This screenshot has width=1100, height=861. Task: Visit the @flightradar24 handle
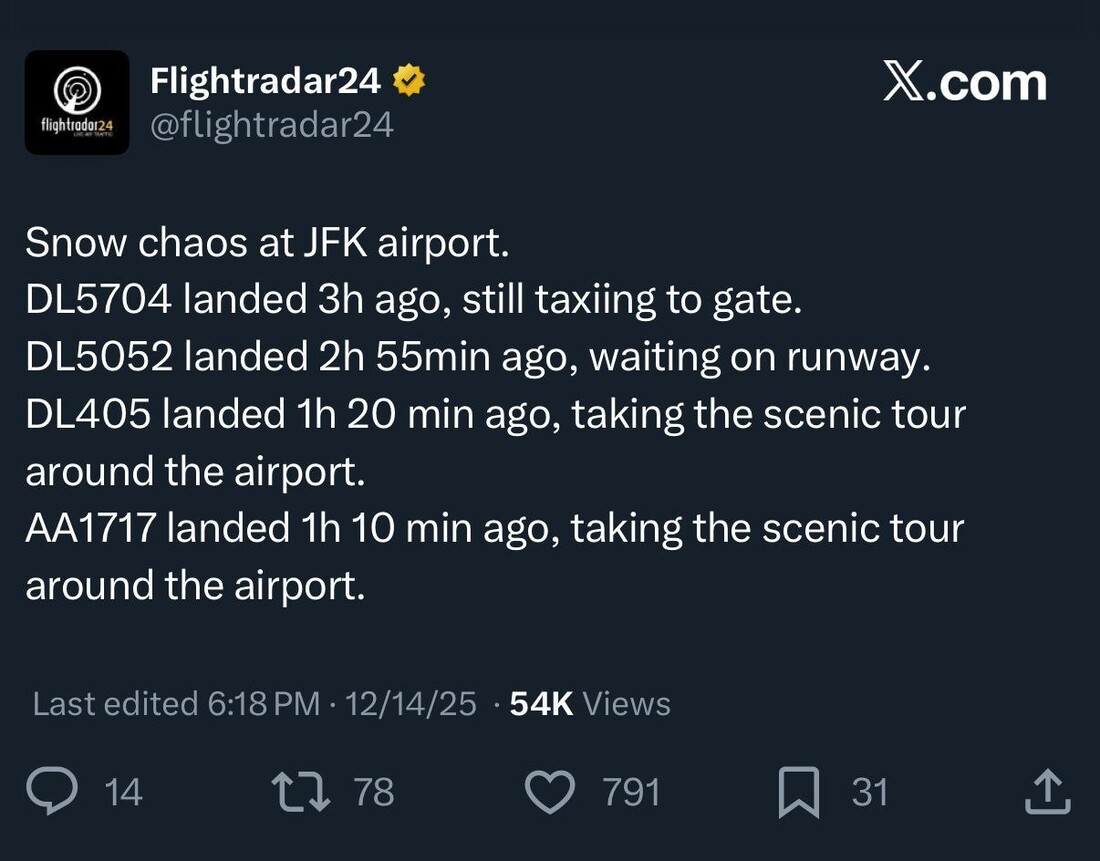click(x=272, y=125)
